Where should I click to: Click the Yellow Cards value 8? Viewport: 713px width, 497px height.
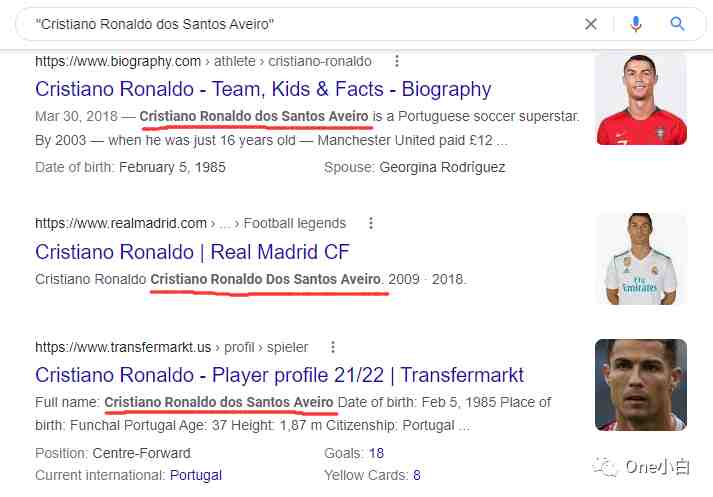(417, 475)
